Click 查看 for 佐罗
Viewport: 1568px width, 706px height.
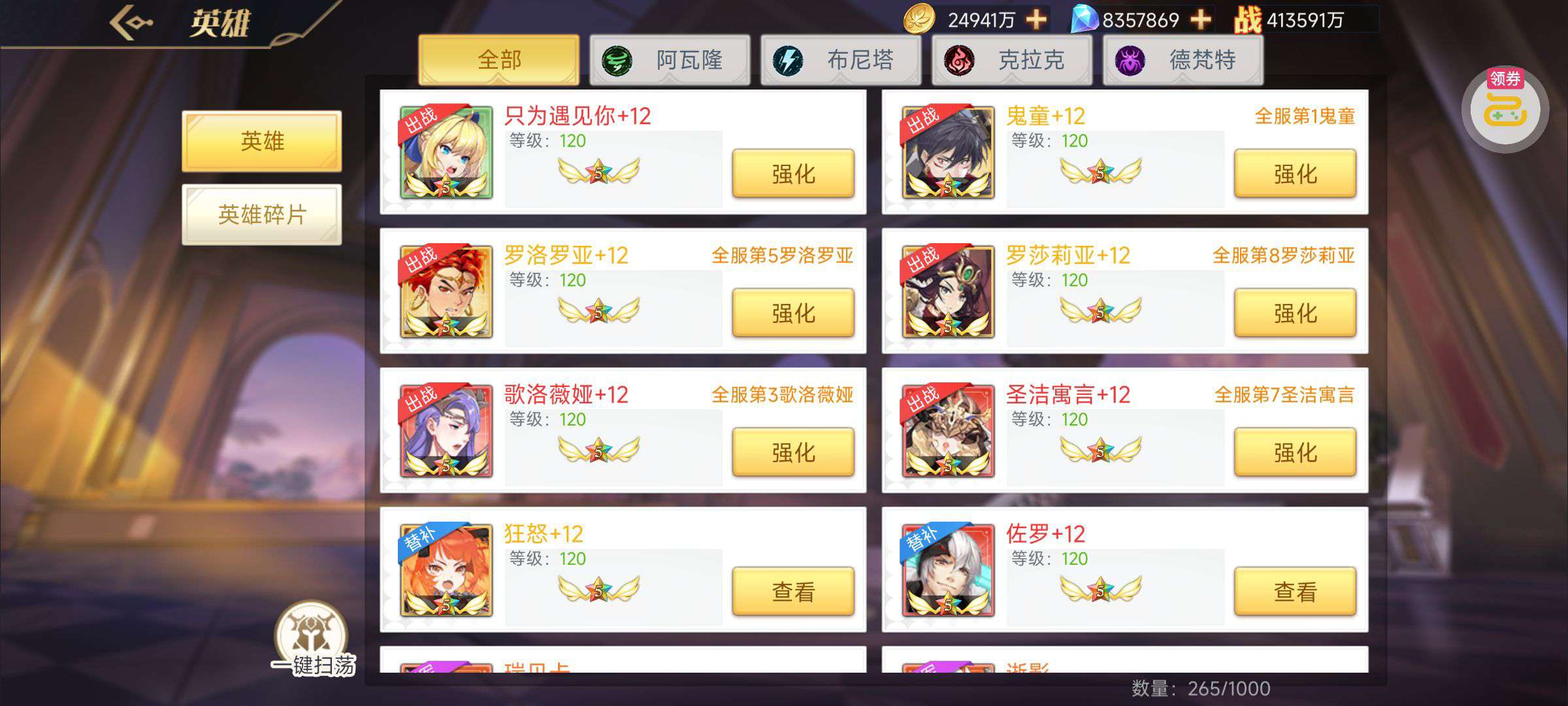(1295, 592)
